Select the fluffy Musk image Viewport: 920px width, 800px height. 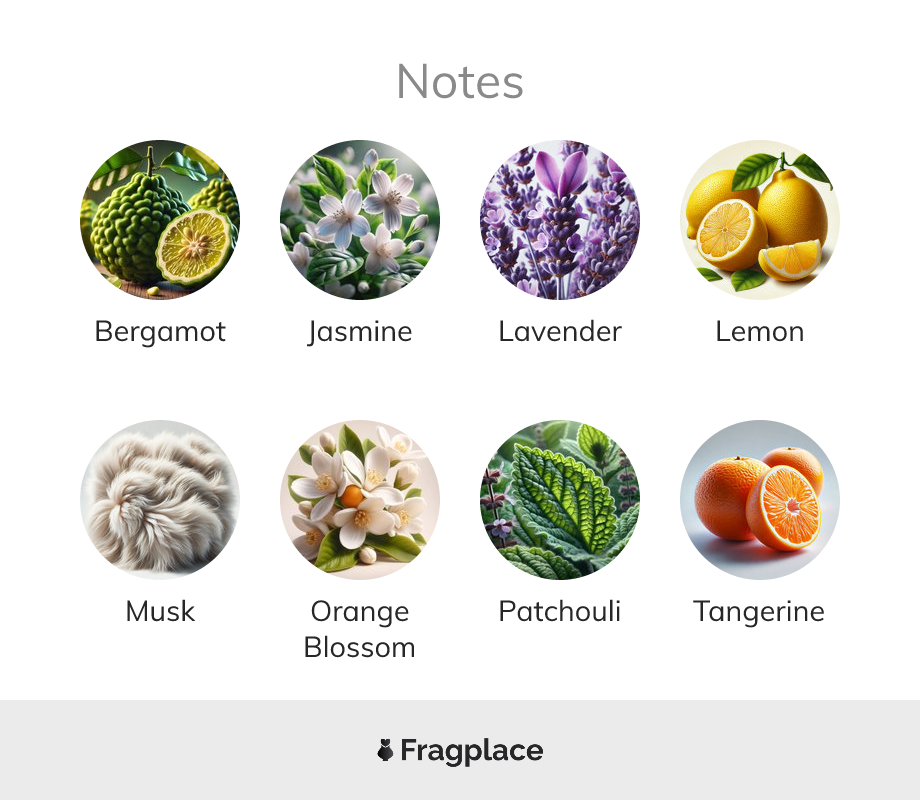160,499
